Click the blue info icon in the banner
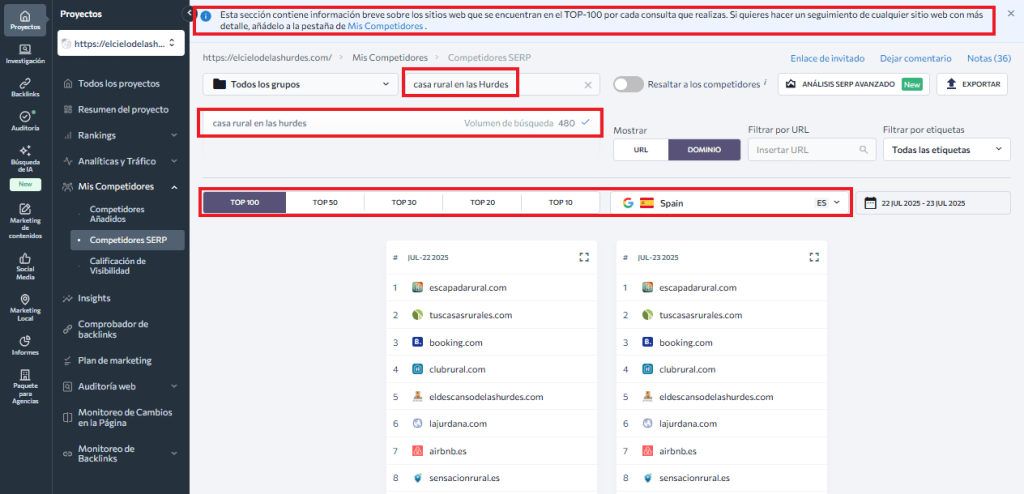Screen dimensions: 1024x494 206,15
